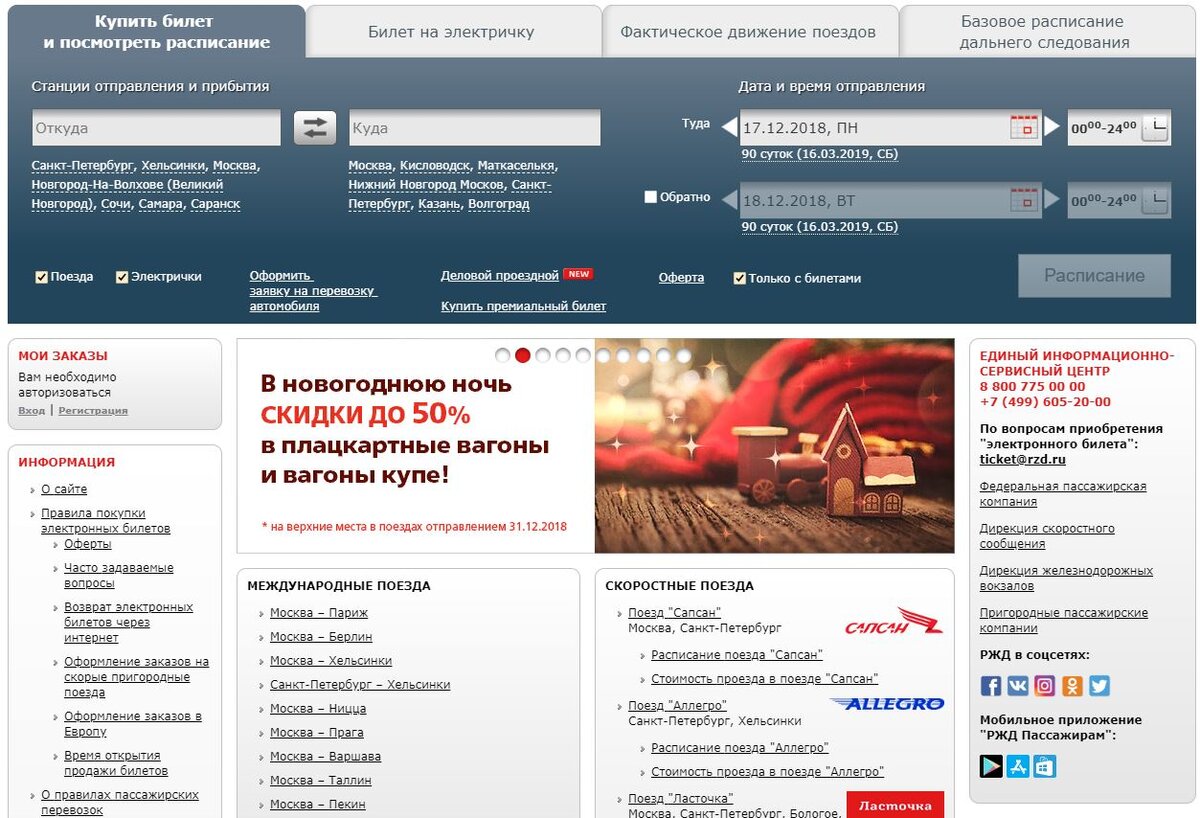1200x818 pixels.
Task: Open Базовое расписание дальнего следования tab
Action: point(1045,32)
